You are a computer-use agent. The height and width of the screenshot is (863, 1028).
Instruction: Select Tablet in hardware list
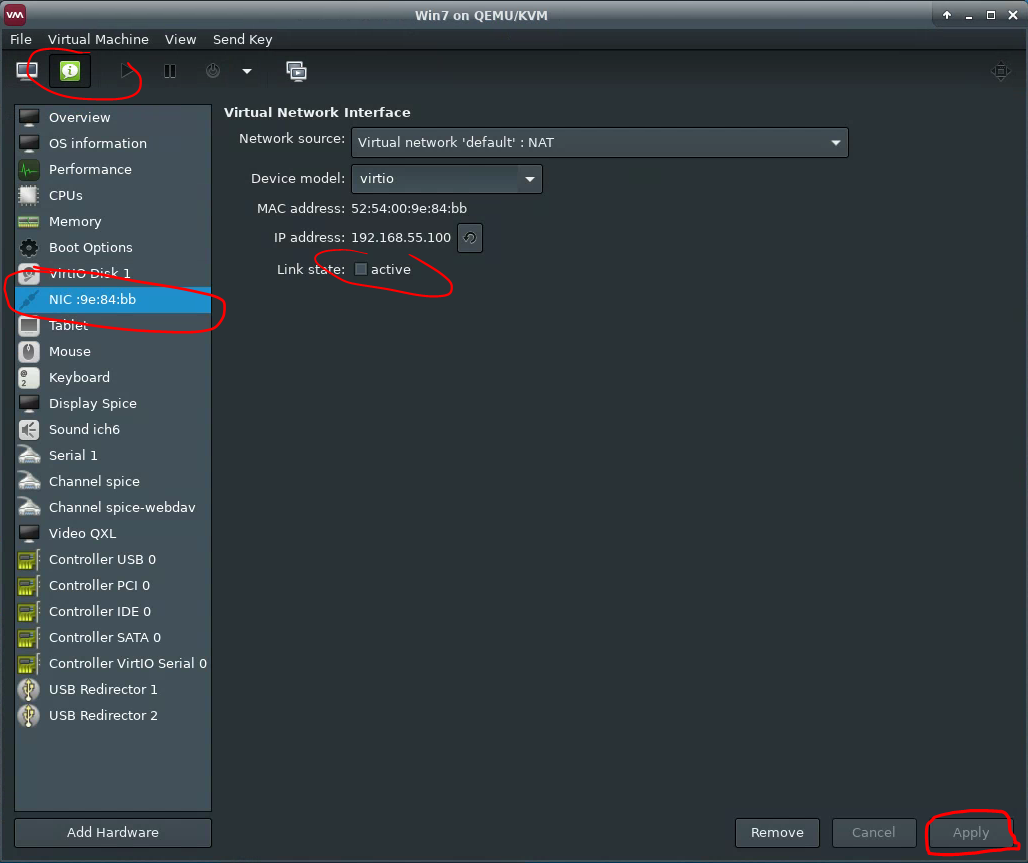tap(113, 326)
